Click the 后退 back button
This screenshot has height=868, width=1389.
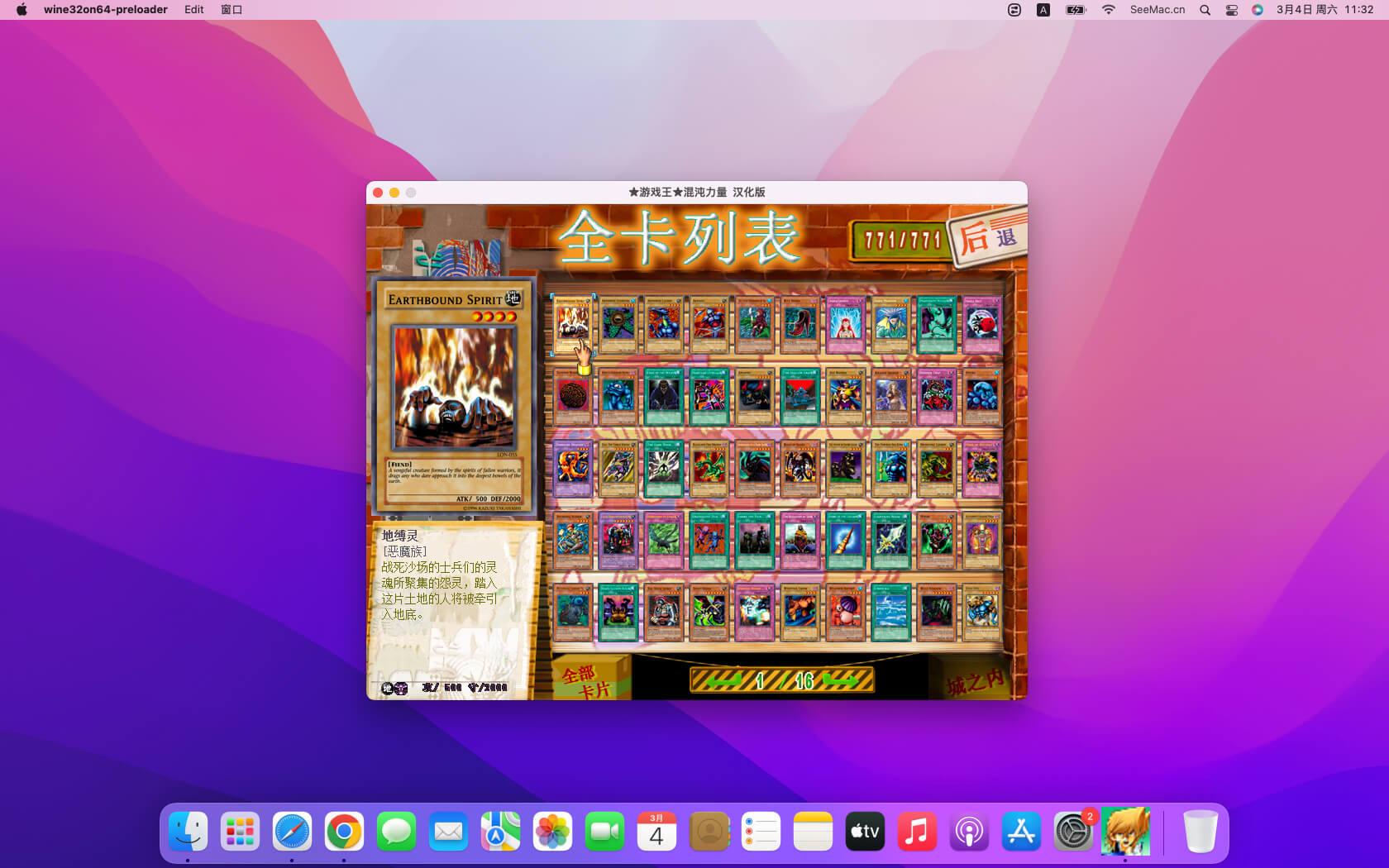[990, 236]
